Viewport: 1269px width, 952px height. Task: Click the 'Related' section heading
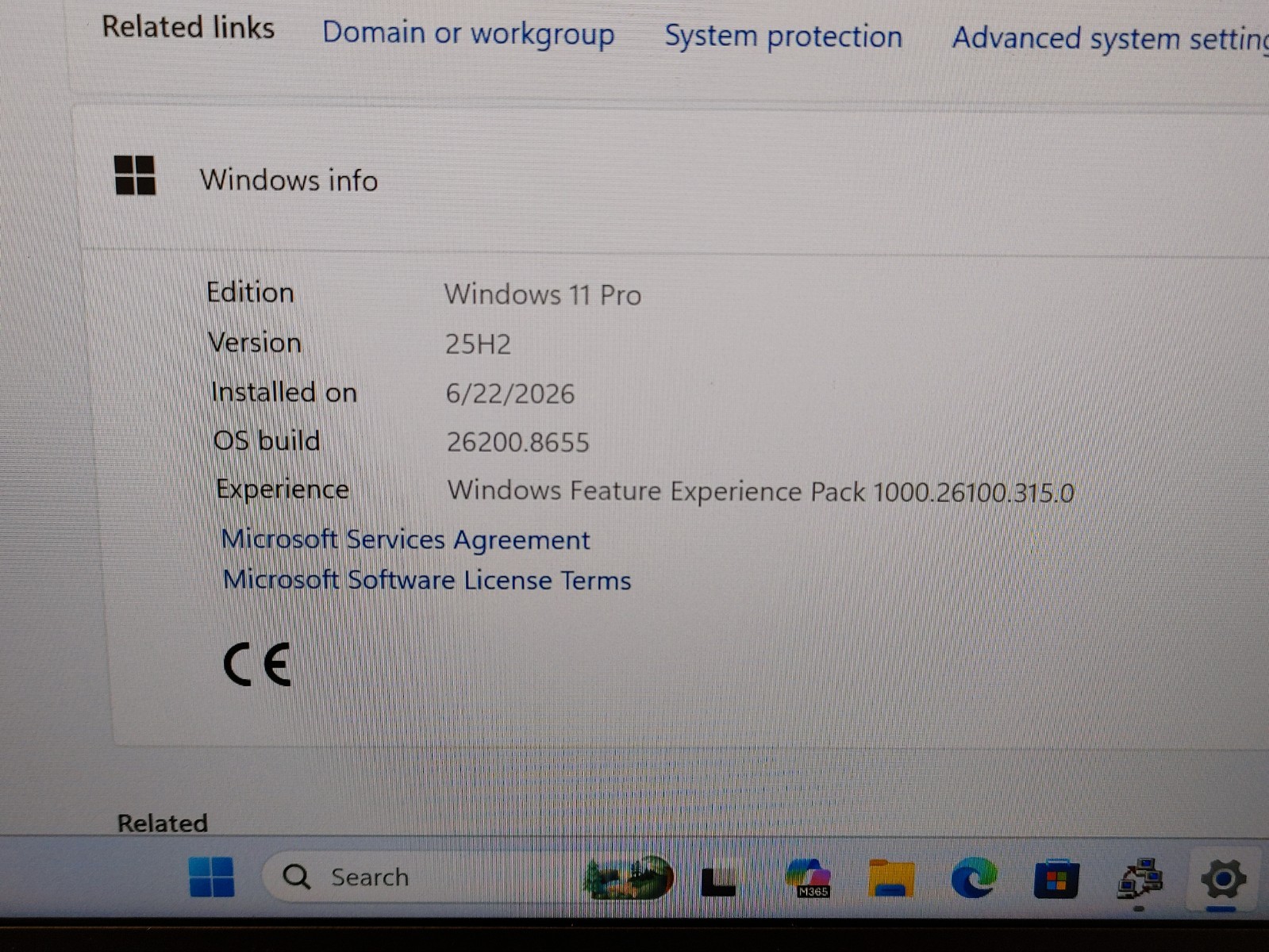tap(163, 823)
